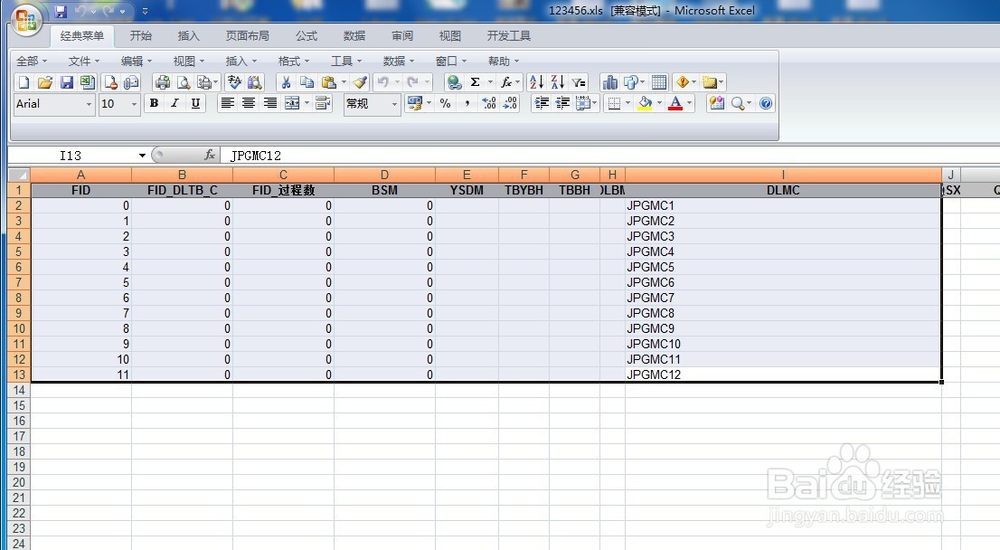Apply red font color A button
1000x550 pixels.
pyautogui.click(x=675, y=103)
